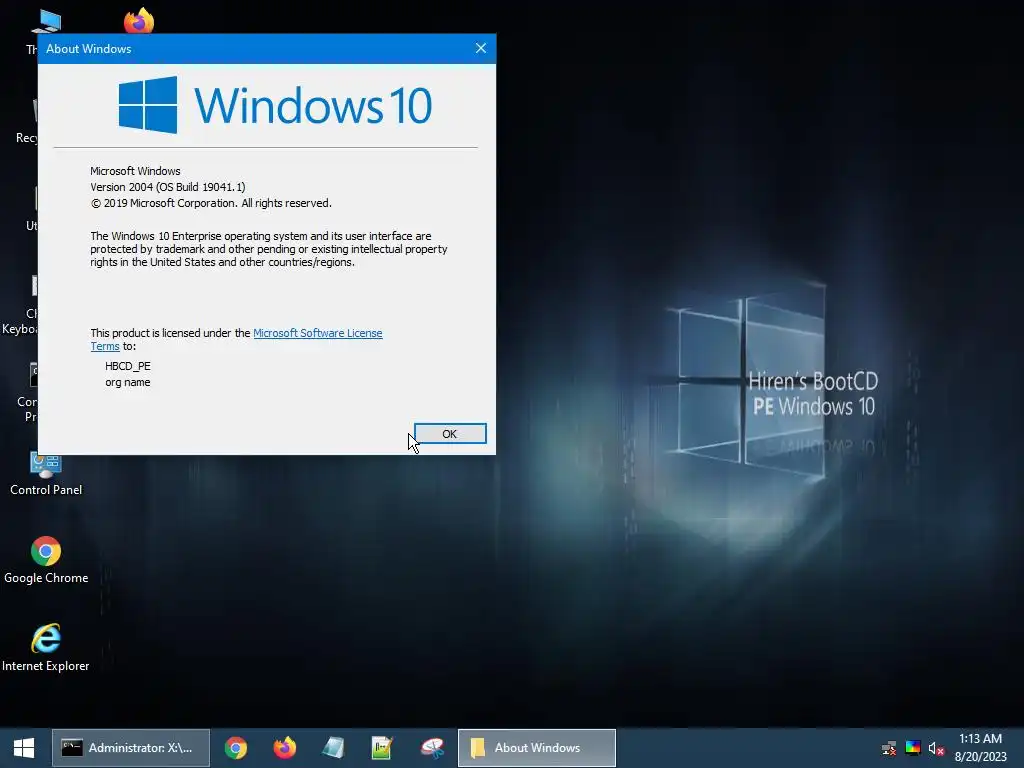Open Control Panel desktop icon
This screenshot has height=768, width=1024.
coord(46,475)
